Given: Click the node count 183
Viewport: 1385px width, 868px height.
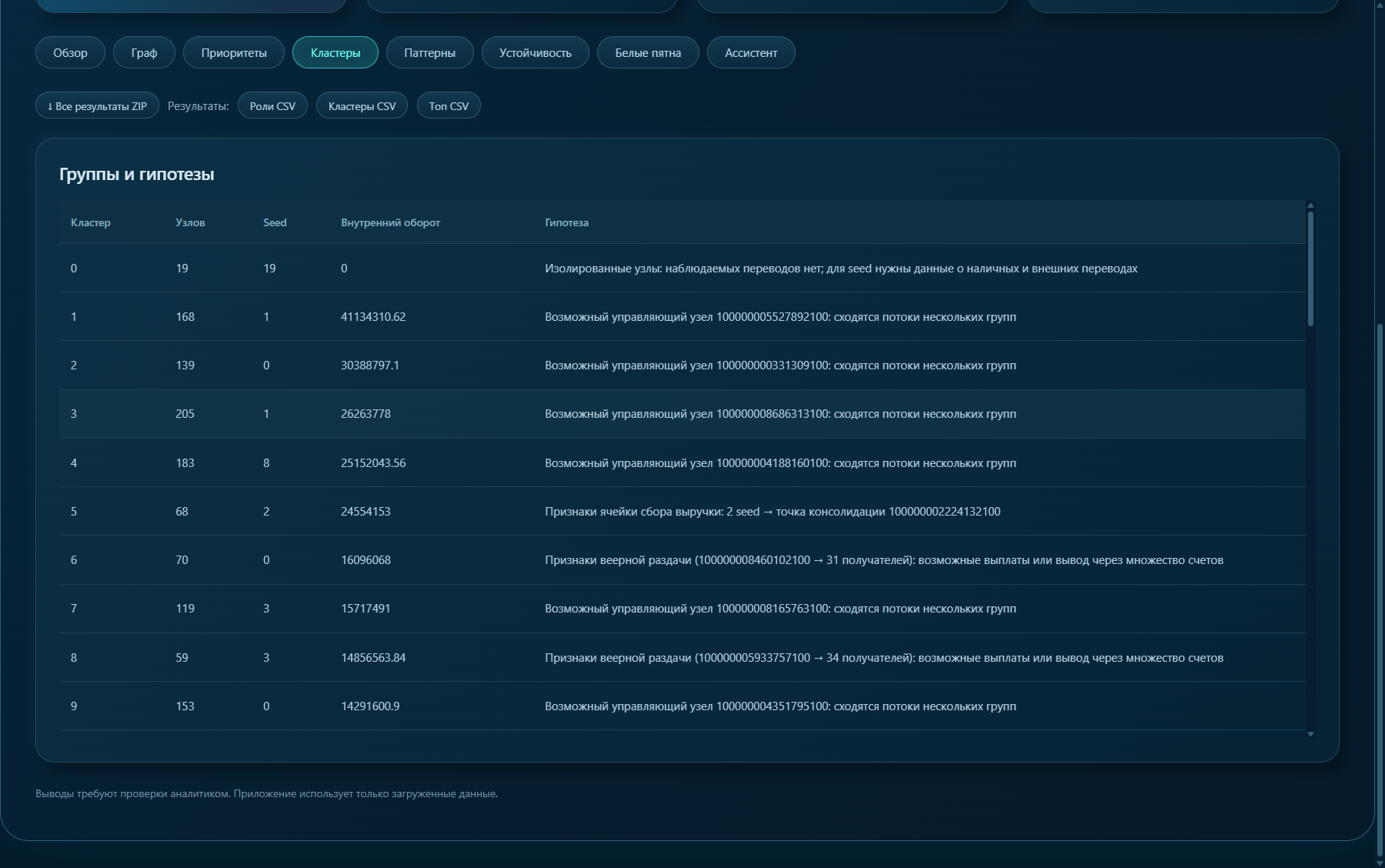Looking at the screenshot, I should pyautogui.click(x=185, y=463).
